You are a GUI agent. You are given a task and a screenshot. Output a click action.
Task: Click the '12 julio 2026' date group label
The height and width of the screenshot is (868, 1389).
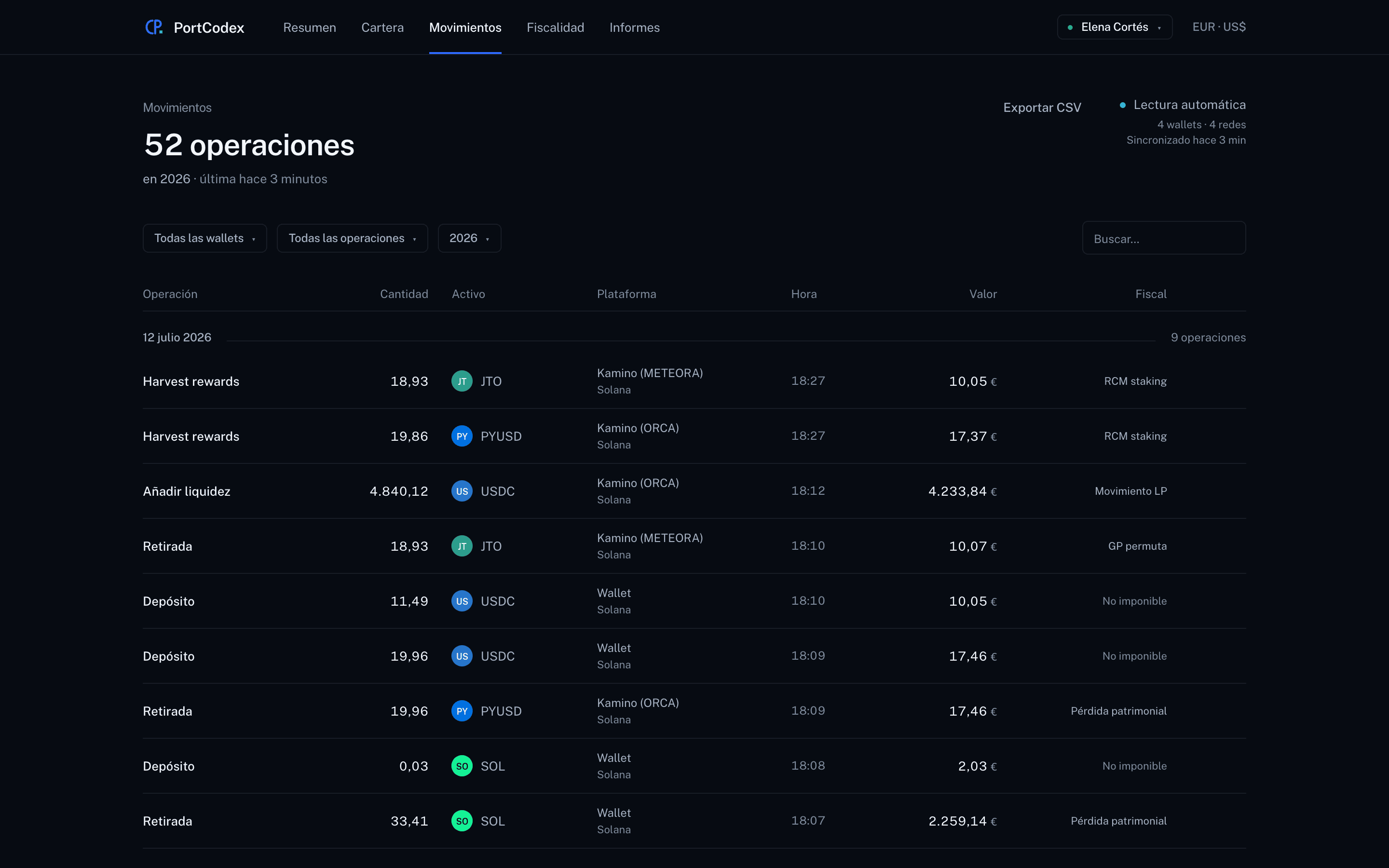177,338
